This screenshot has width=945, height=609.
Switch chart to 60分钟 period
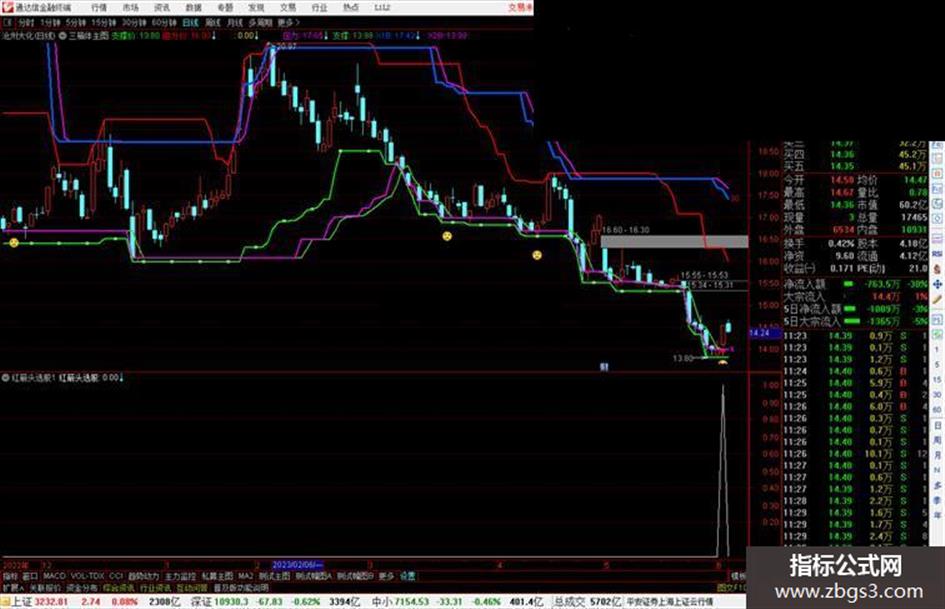click(x=164, y=22)
